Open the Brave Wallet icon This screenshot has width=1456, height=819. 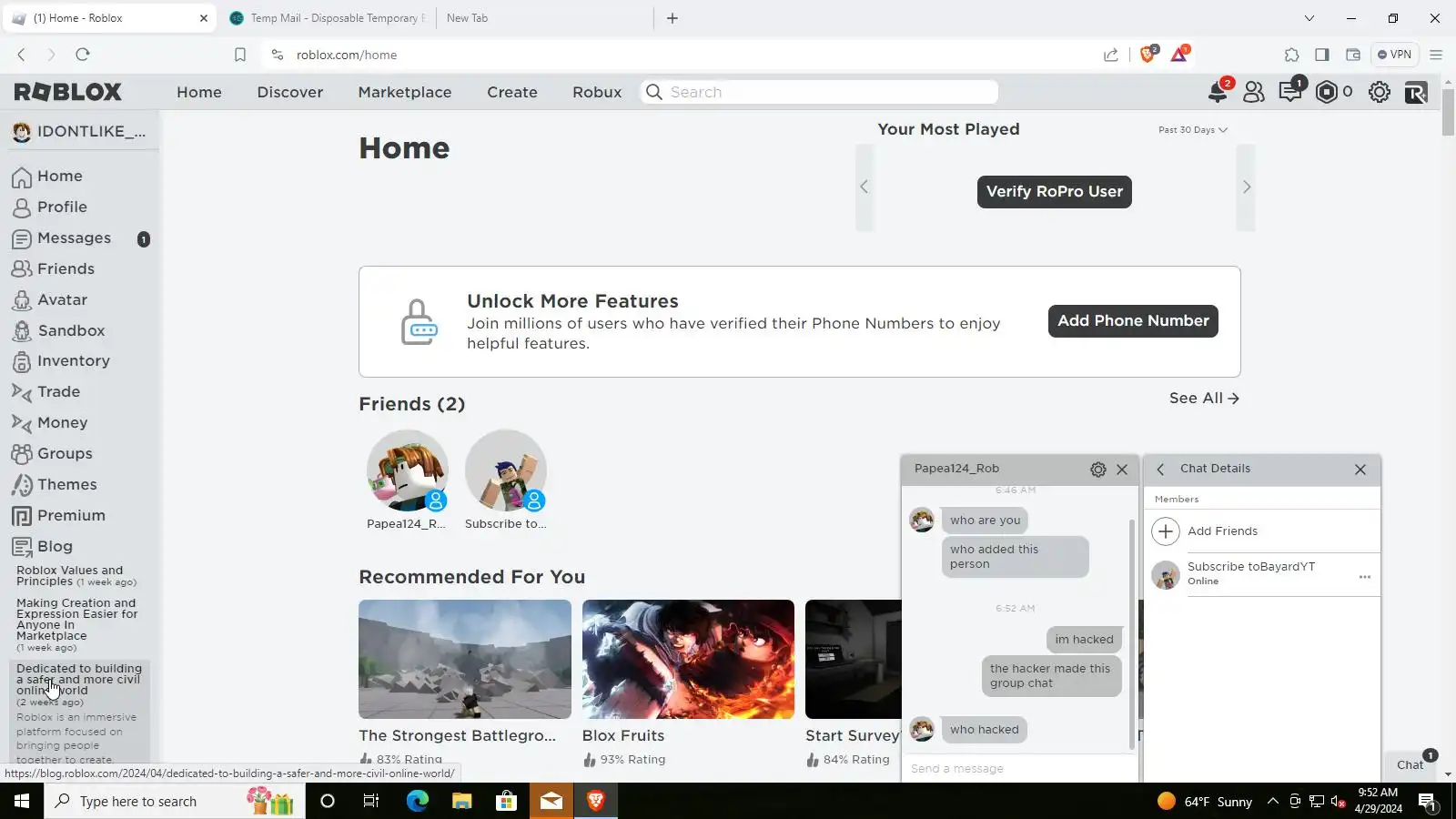click(1353, 55)
